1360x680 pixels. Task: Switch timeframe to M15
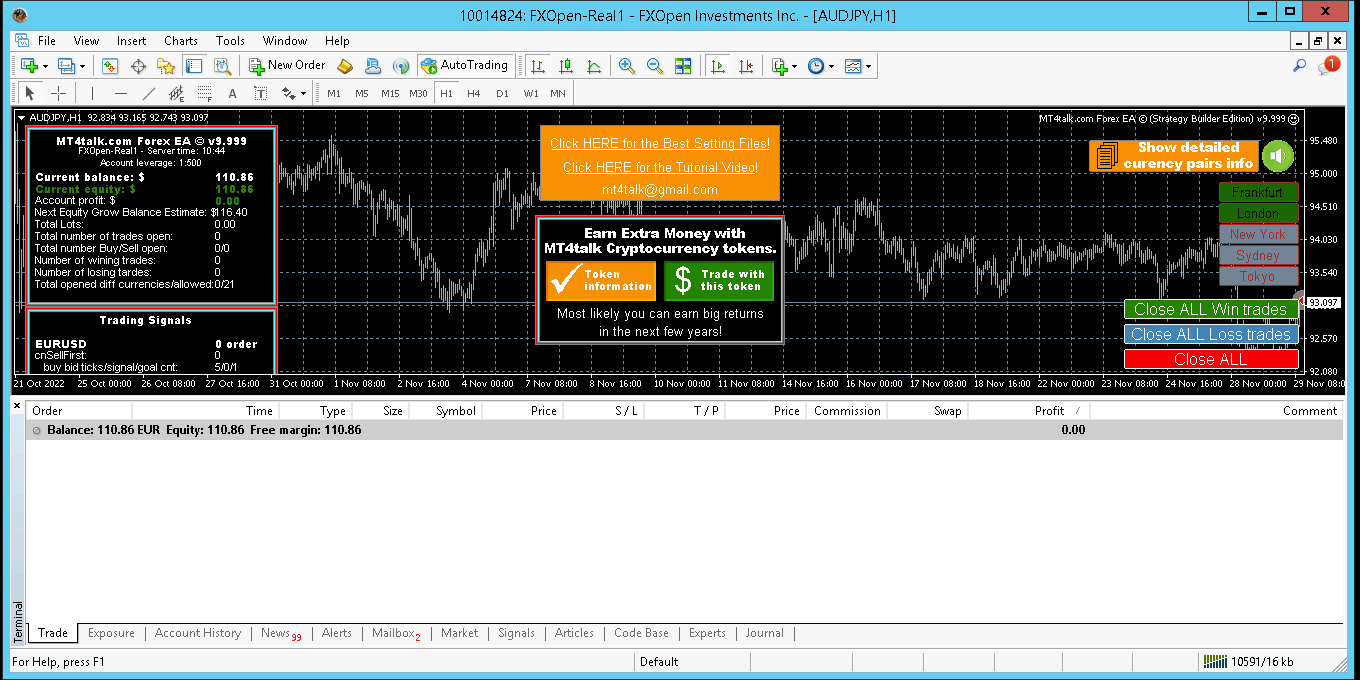[390, 93]
